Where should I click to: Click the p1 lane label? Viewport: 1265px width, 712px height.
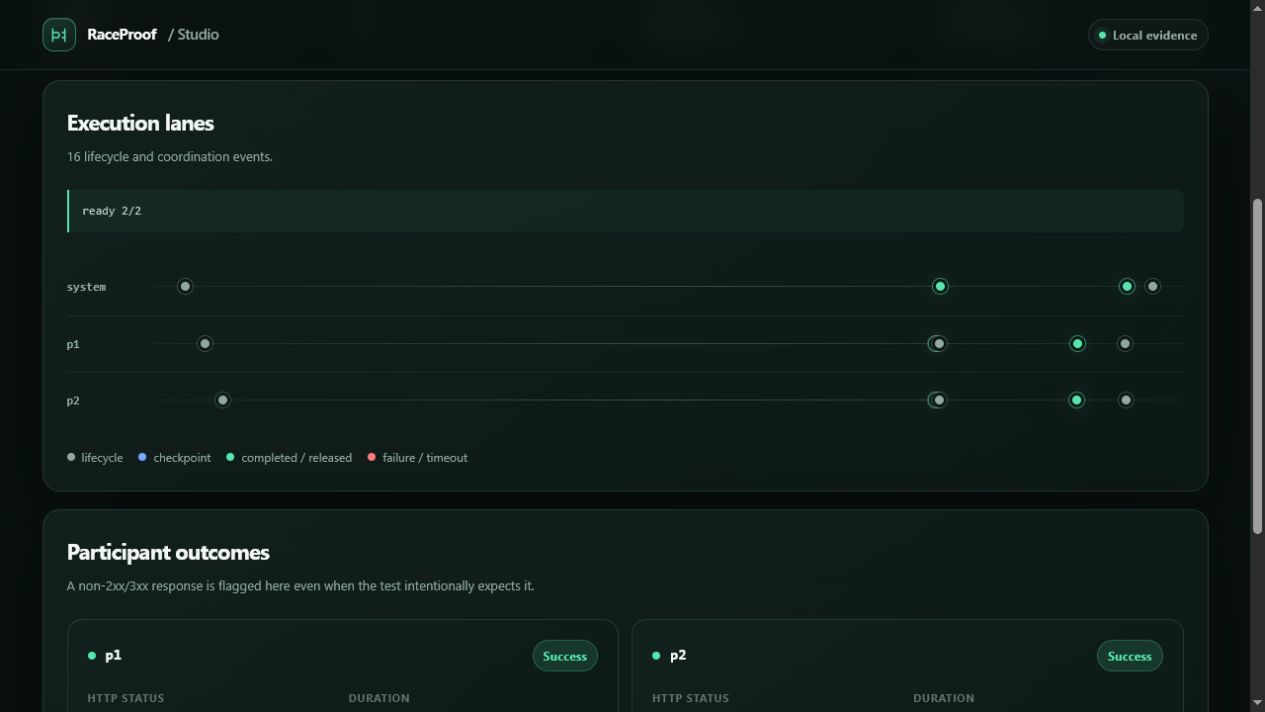point(73,344)
